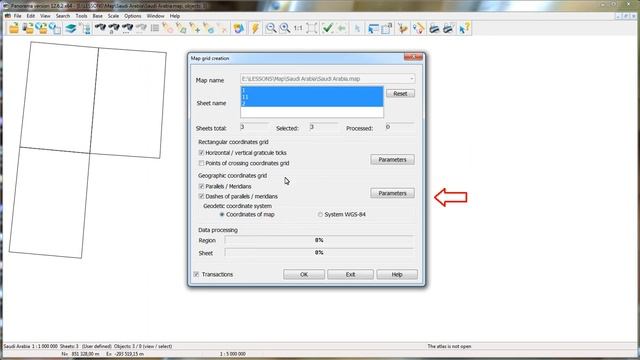Click the zoom in magnifier icon
This screenshot has width=640, height=360.
285,28
